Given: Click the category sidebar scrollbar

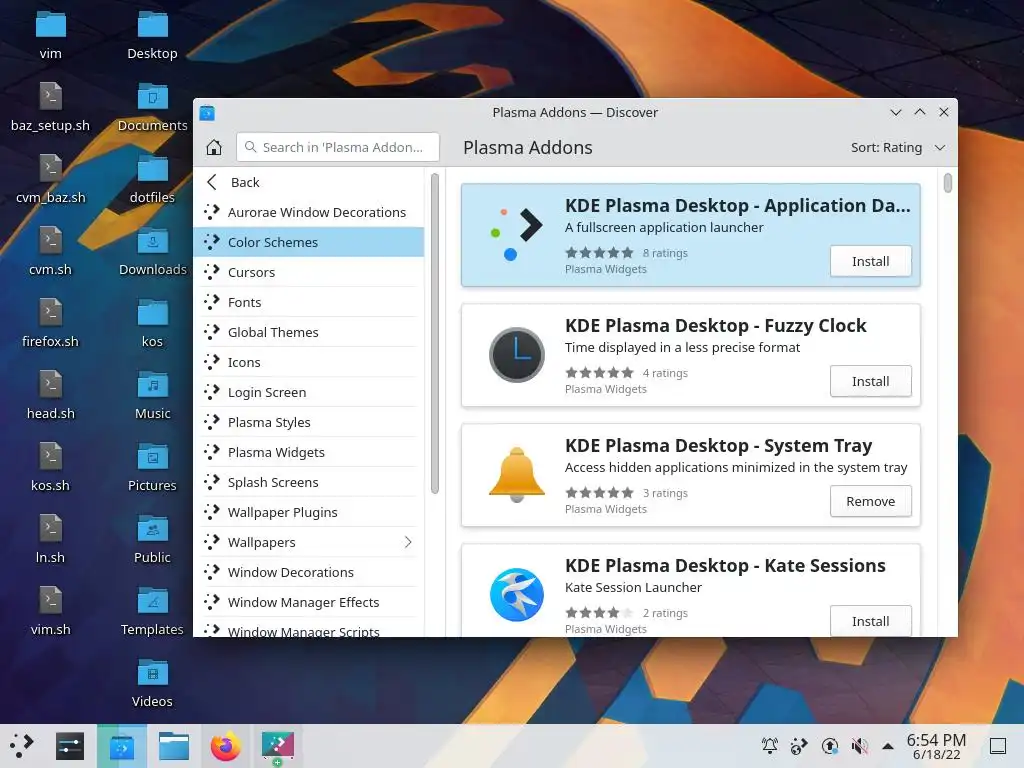Looking at the screenshot, I should point(435,333).
